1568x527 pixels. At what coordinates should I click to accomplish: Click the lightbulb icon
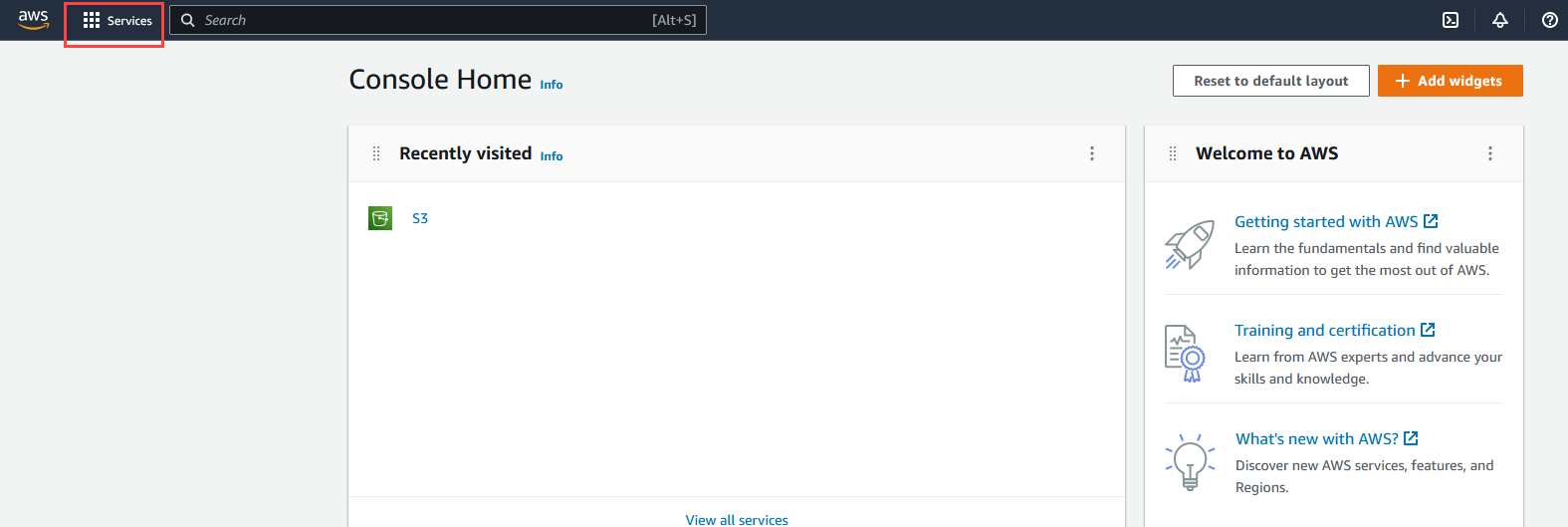(1190, 462)
